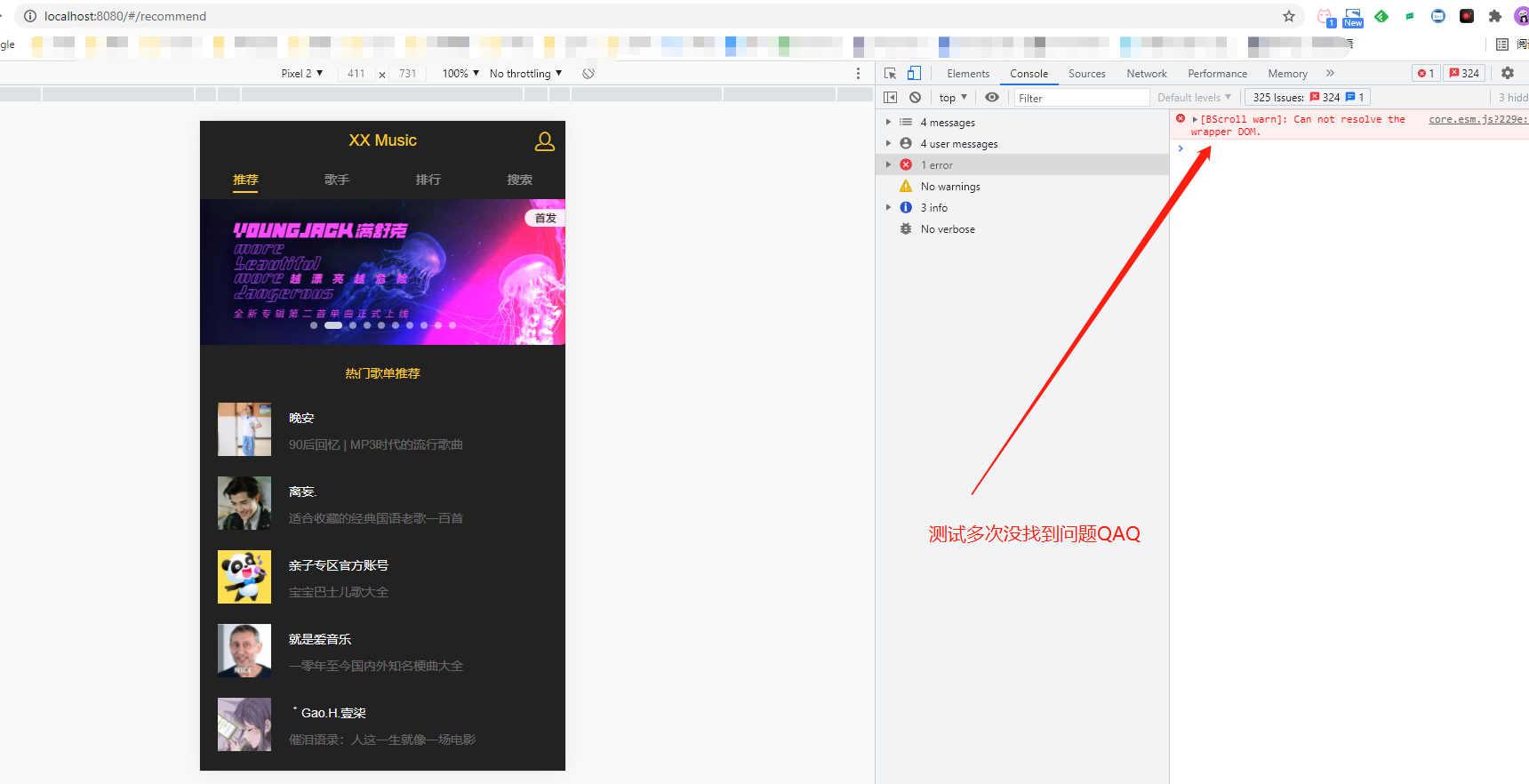Click the 90后回忆 playlist description
The height and width of the screenshot is (784, 1529).
(375, 444)
